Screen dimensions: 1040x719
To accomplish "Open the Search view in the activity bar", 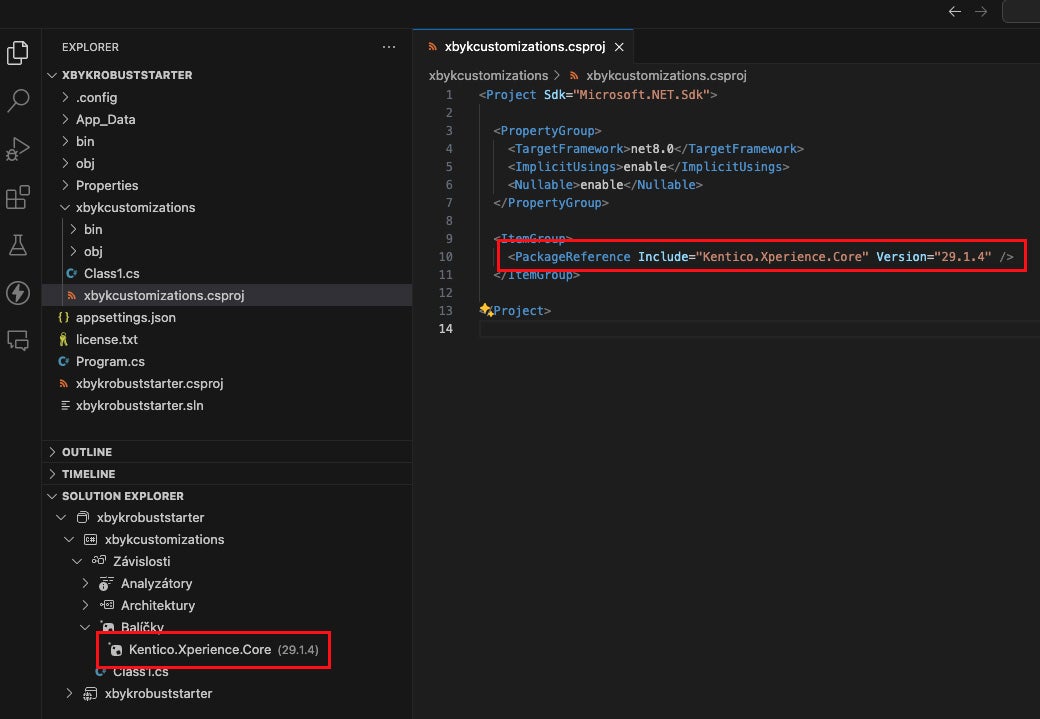I will (18, 100).
